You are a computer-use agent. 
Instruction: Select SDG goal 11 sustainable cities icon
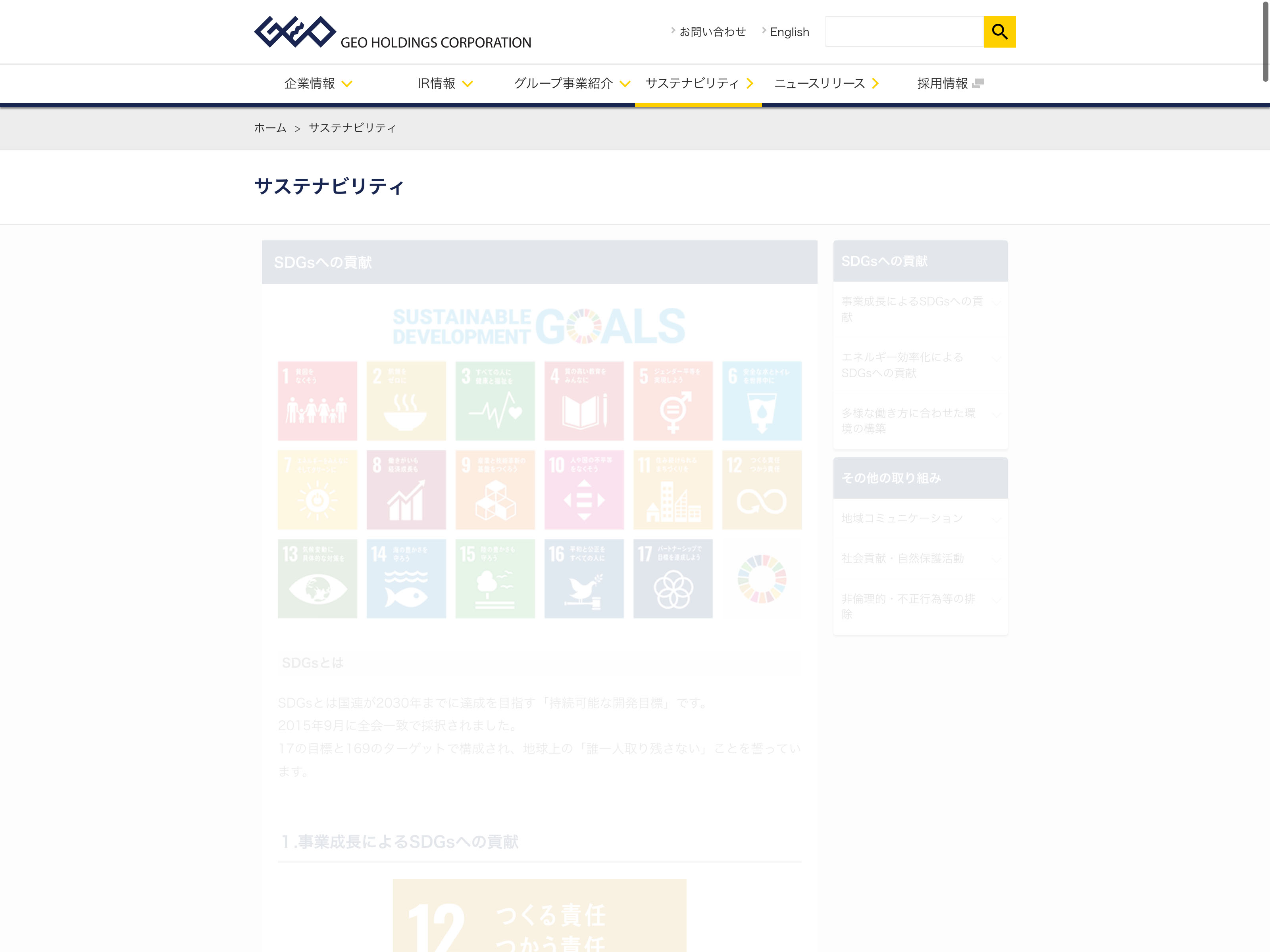(x=673, y=489)
